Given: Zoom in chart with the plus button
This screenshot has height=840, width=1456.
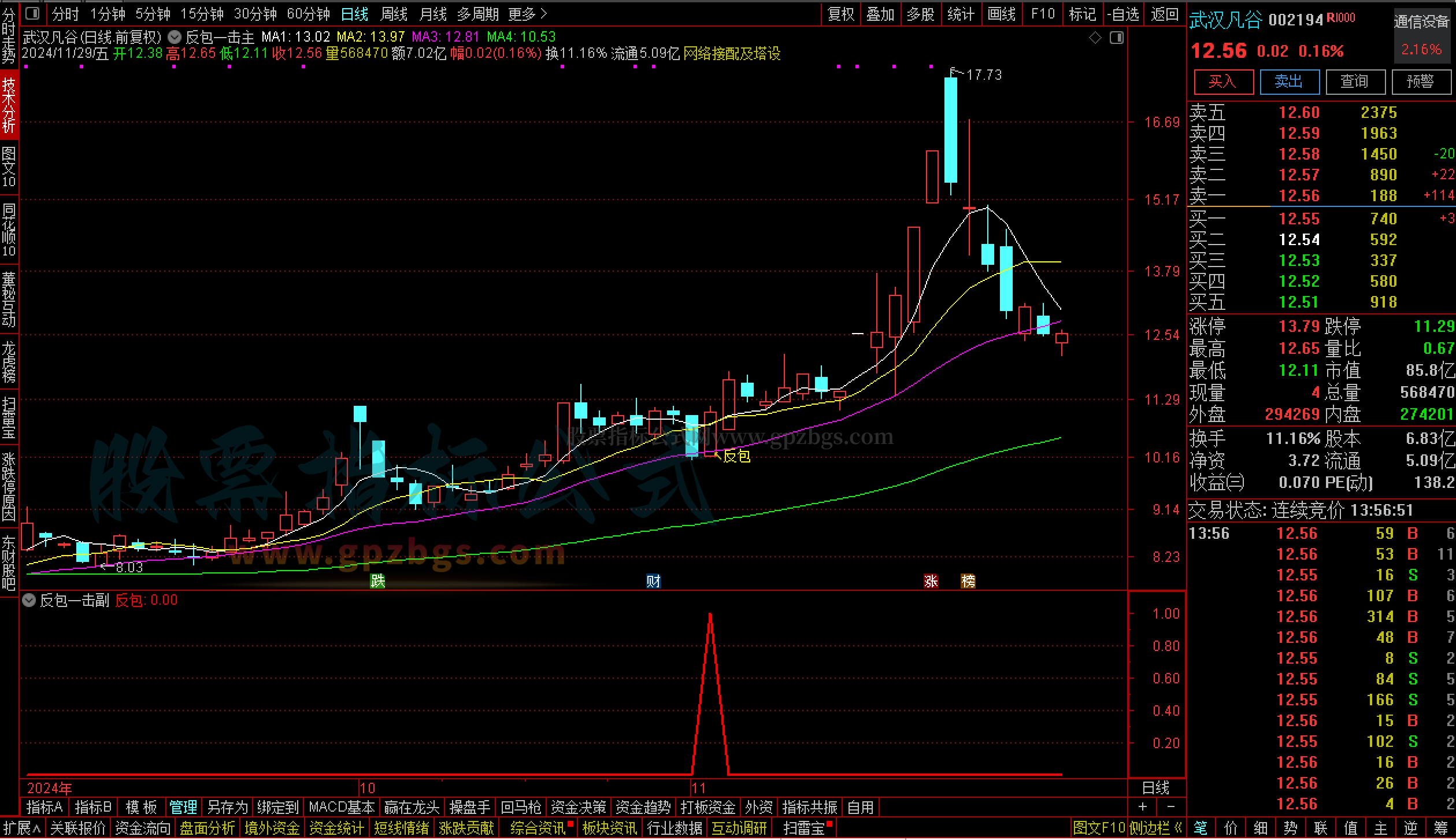Looking at the screenshot, I should (1143, 806).
